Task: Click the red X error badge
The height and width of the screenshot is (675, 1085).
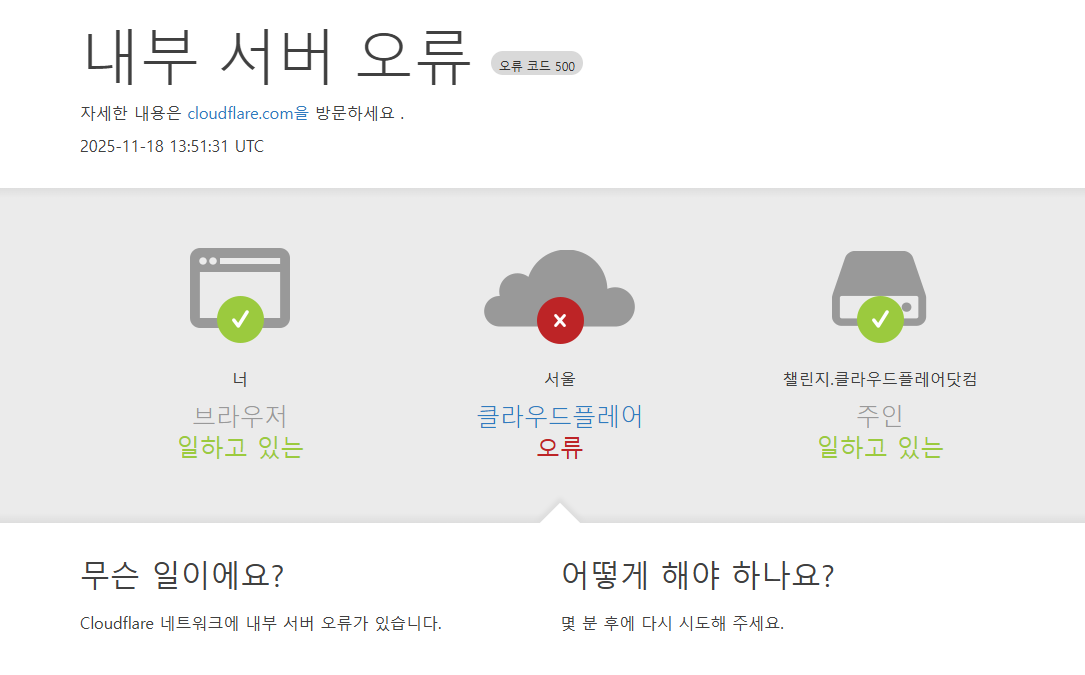Action: point(560,321)
